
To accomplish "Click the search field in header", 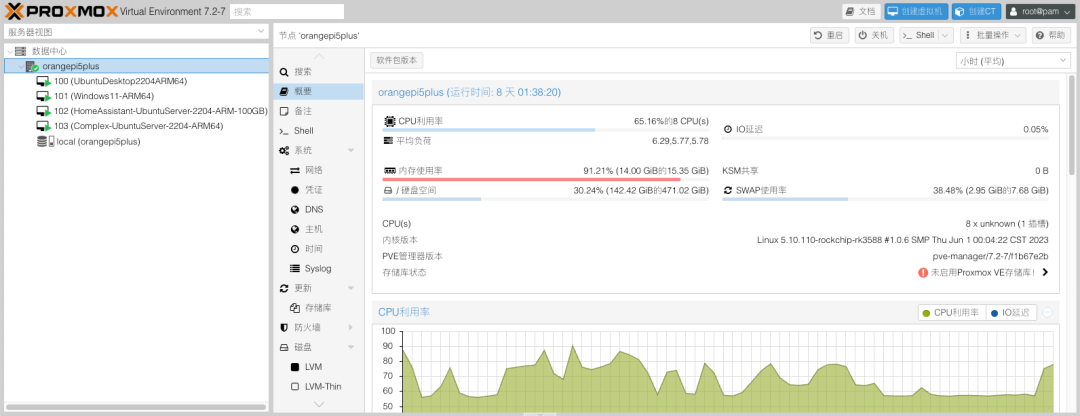I will click(287, 12).
